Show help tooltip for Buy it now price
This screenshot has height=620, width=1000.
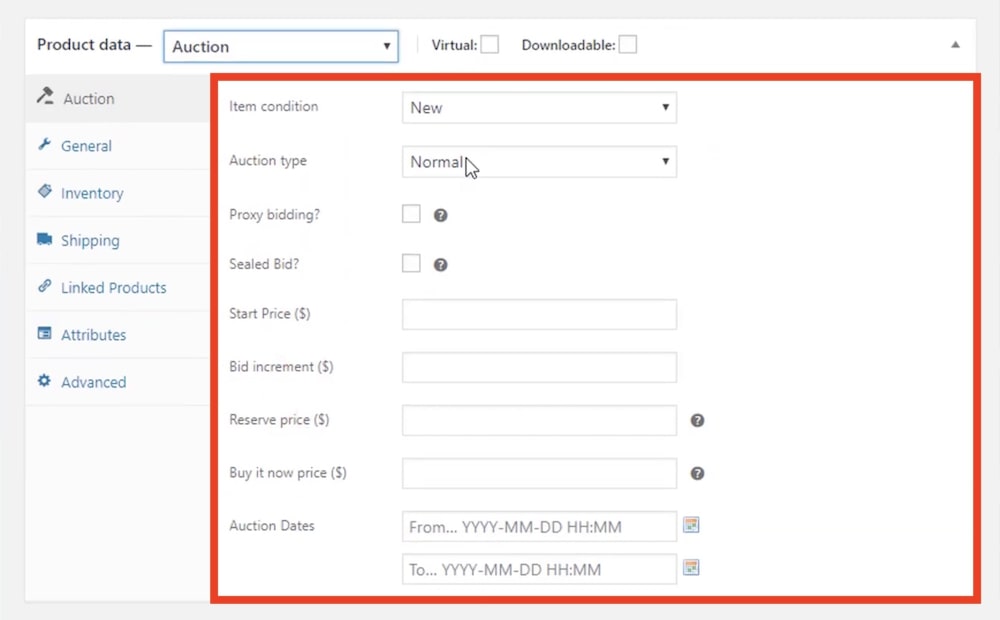click(697, 473)
